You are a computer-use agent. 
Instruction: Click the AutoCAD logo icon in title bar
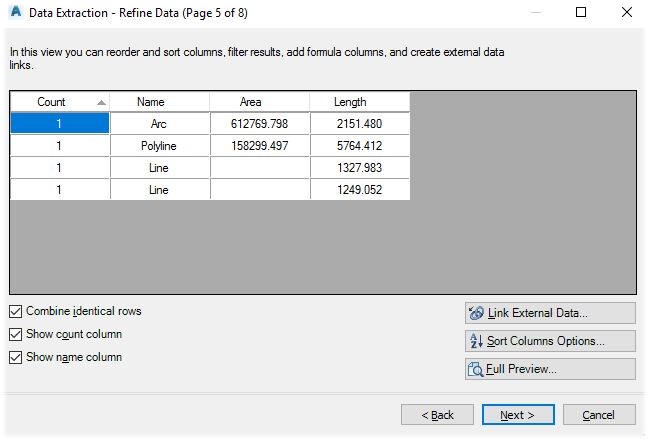coord(16,12)
